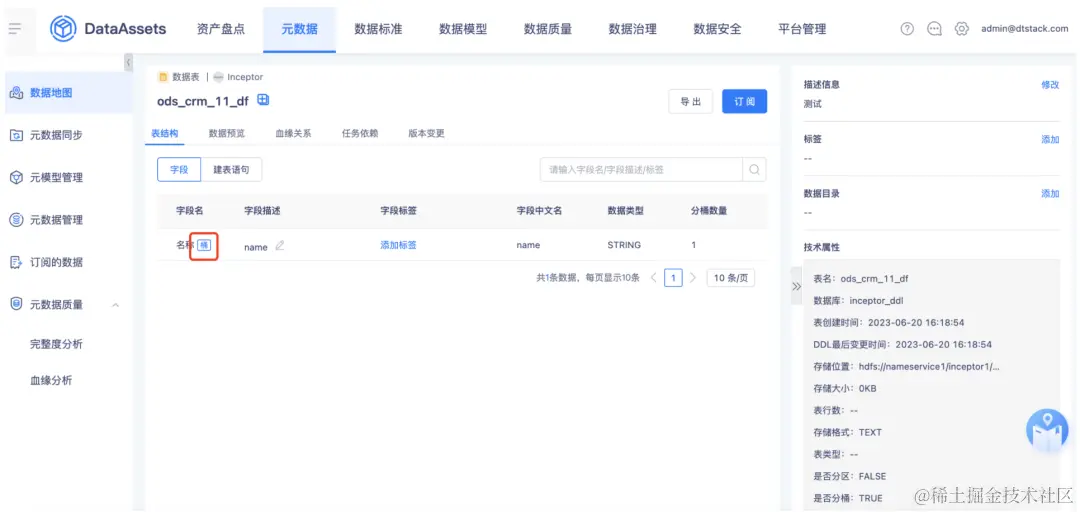Screen dimensions: 1080x512
Task: Switch to the 版本变更 tab
Action: click(x=426, y=134)
